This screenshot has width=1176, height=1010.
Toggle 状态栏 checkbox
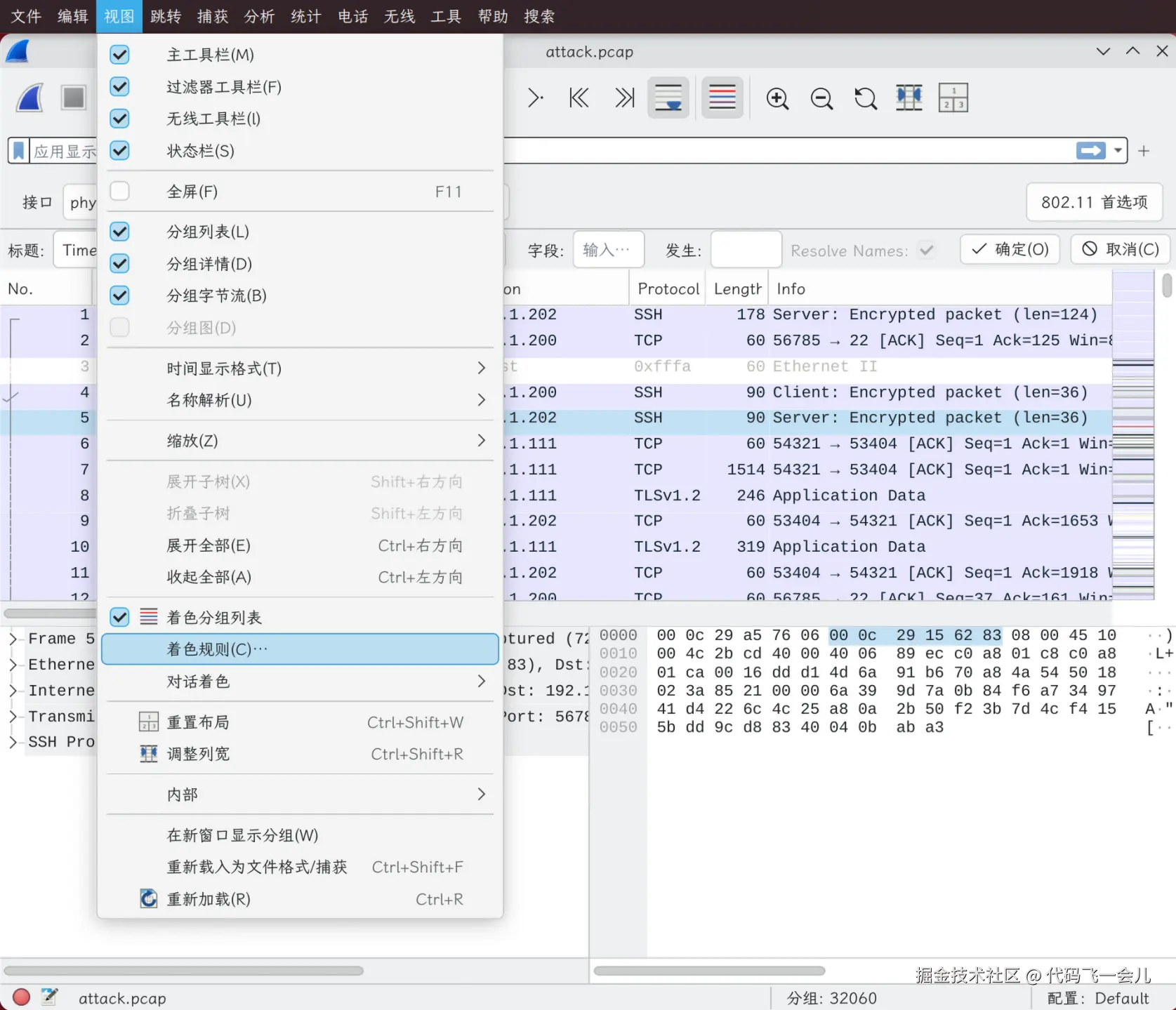click(120, 150)
